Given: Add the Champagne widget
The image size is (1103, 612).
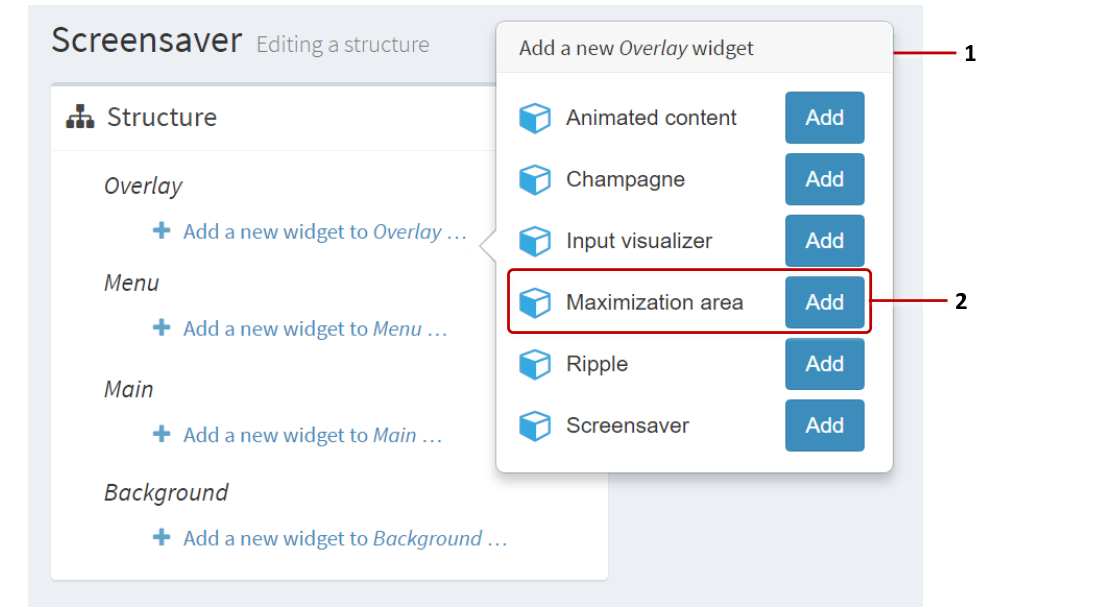Looking at the screenshot, I should pyautogui.click(x=824, y=179).
